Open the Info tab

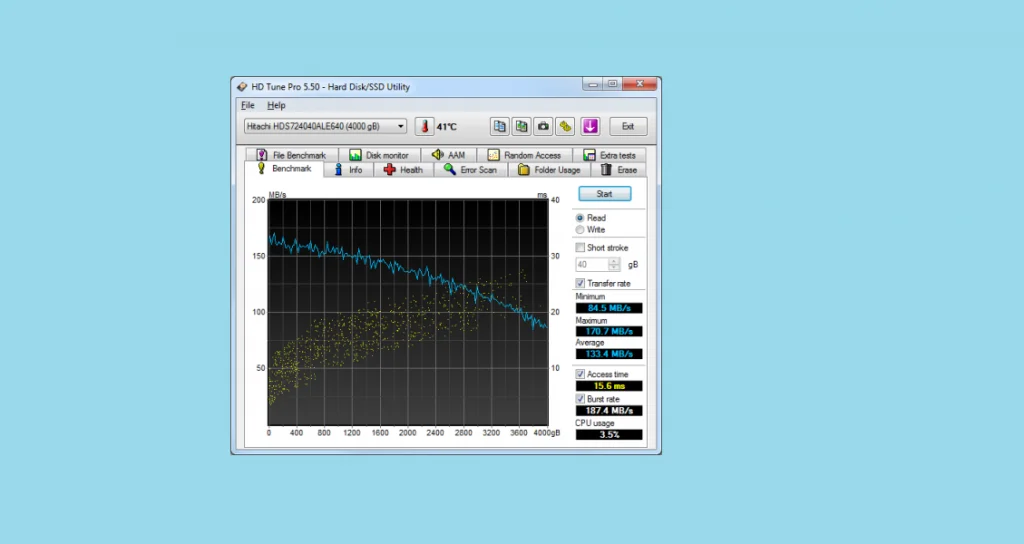(x=349, y=170)
